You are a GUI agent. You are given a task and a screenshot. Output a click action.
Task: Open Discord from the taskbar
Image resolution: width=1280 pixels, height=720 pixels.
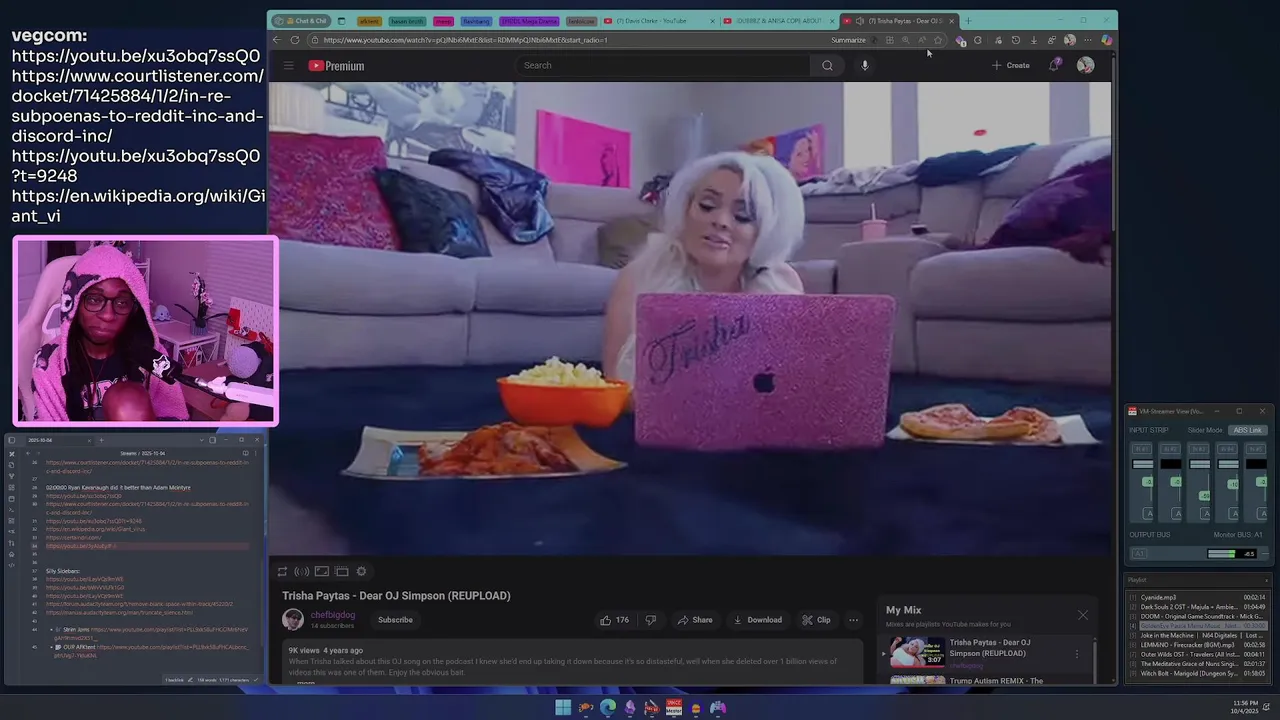point(718,708)
